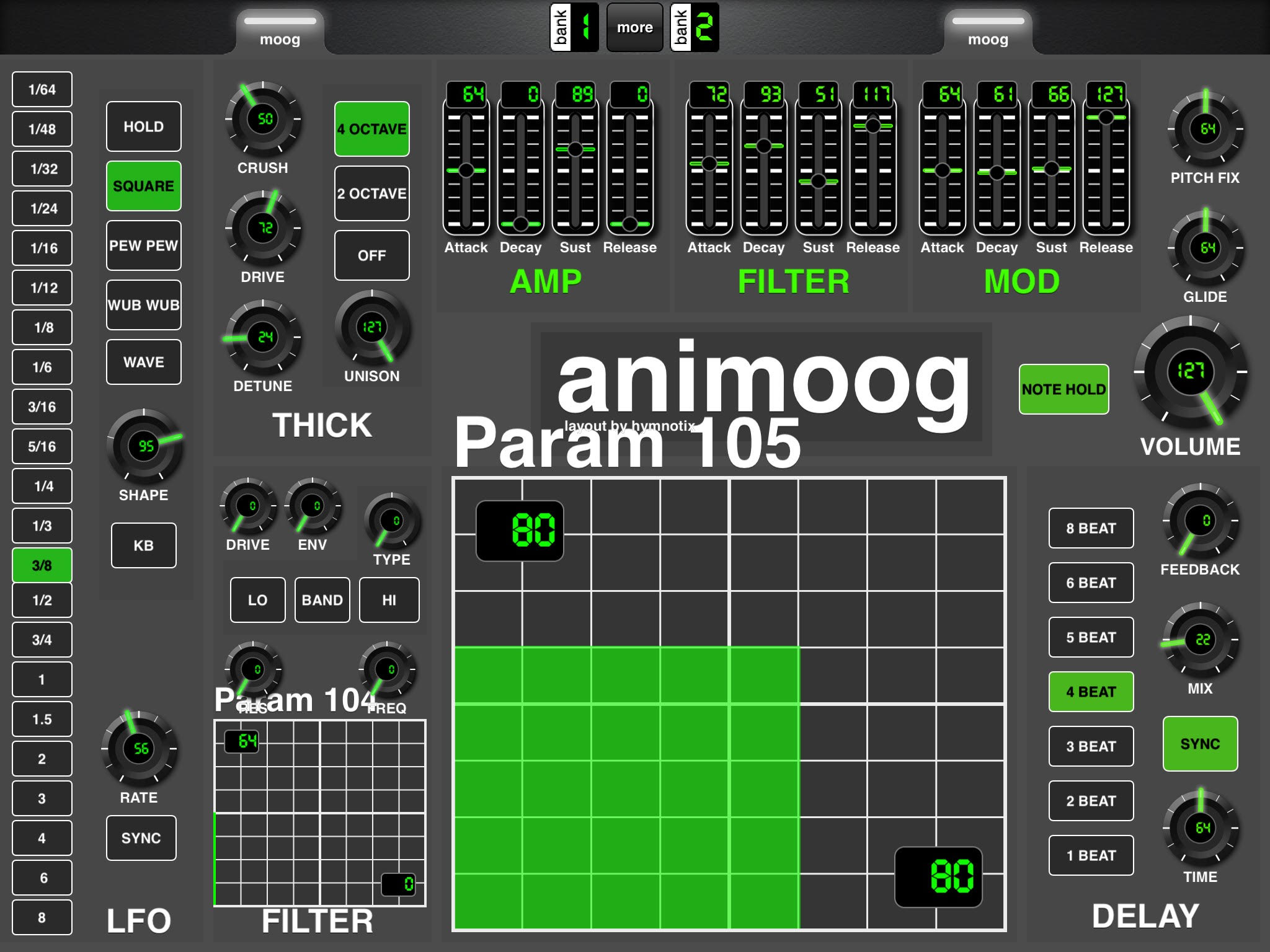
Task: Click the filter DRIVE knob showing 0
Action: pyautogui.click(x=248, y=506)
